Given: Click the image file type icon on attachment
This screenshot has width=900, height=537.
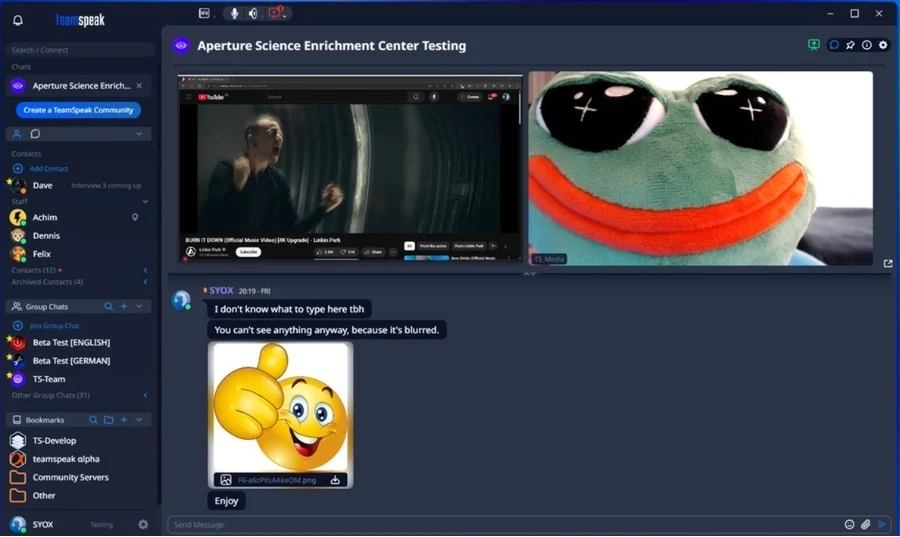Looking at the screenshot, I should [x=226, y=480].
